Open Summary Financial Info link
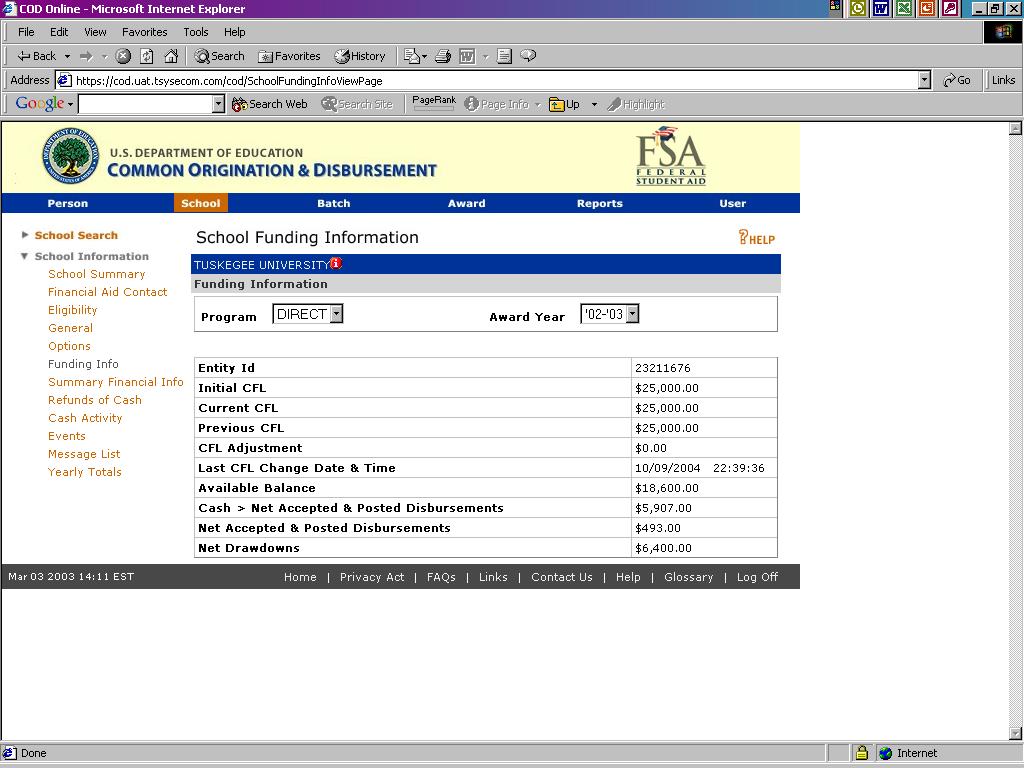The width and height of the screenshot is (1024, 768). coord(116,382)
